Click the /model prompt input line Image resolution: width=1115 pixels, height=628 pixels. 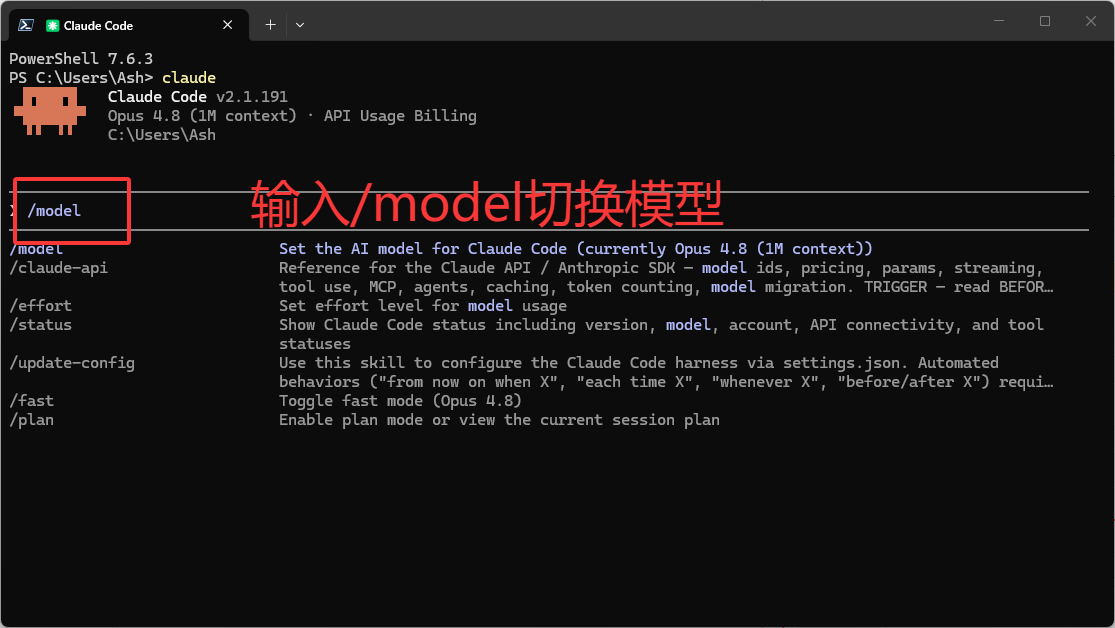click(549, 211)
